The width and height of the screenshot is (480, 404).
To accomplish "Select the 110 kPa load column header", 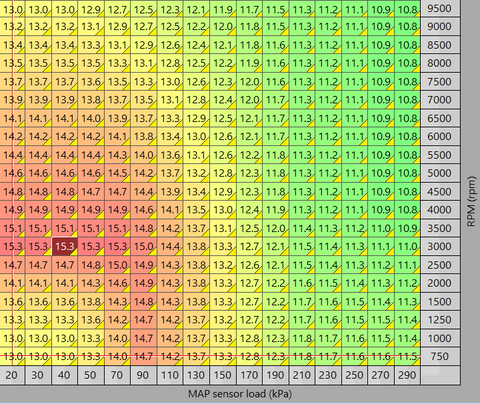I will 170,375.
